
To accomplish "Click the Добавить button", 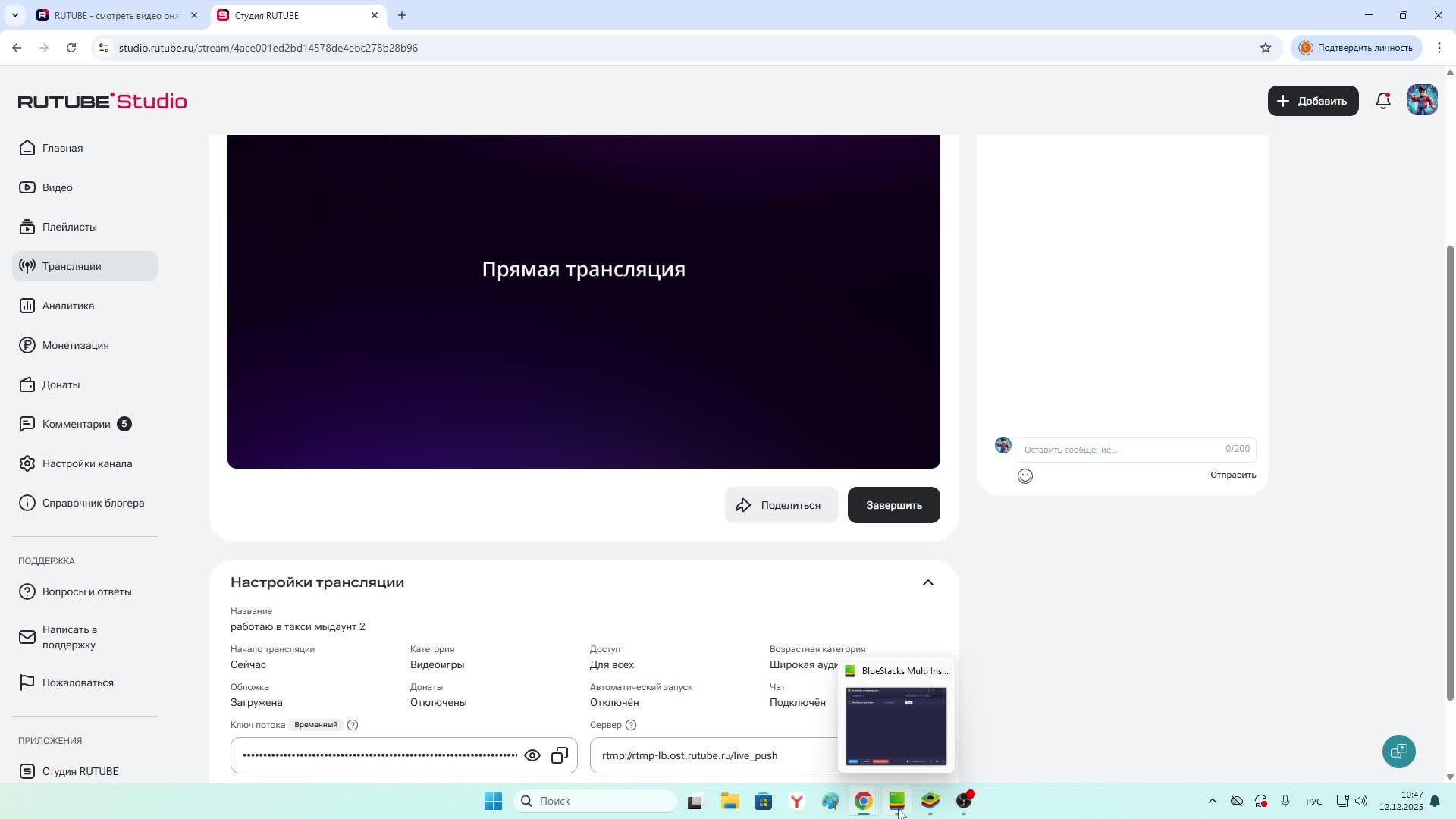I will [x=1312, y=101].
